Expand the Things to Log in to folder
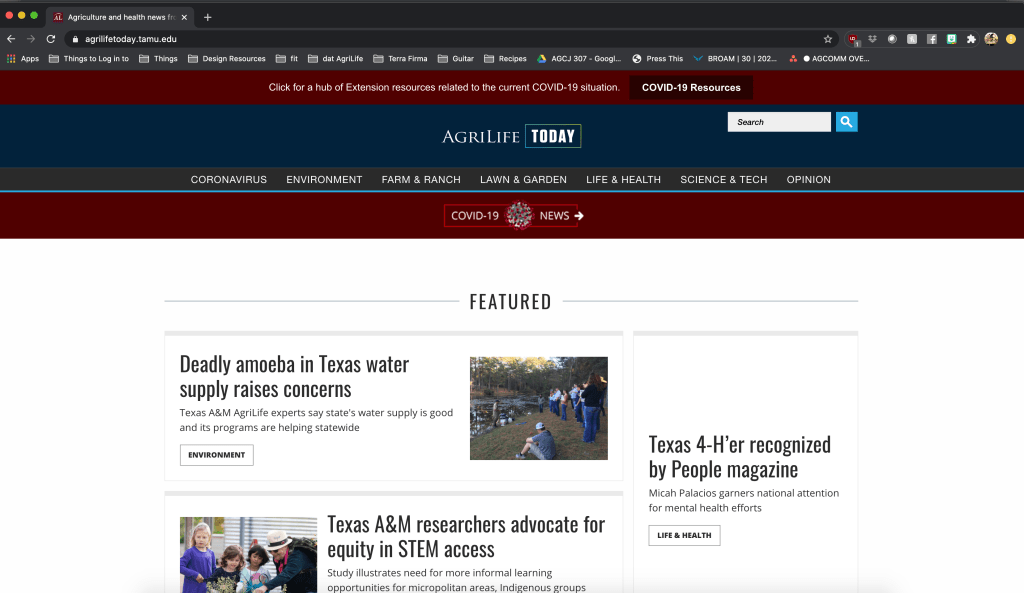Screen dimensions: 1024x593 click(x=88, y=59)
